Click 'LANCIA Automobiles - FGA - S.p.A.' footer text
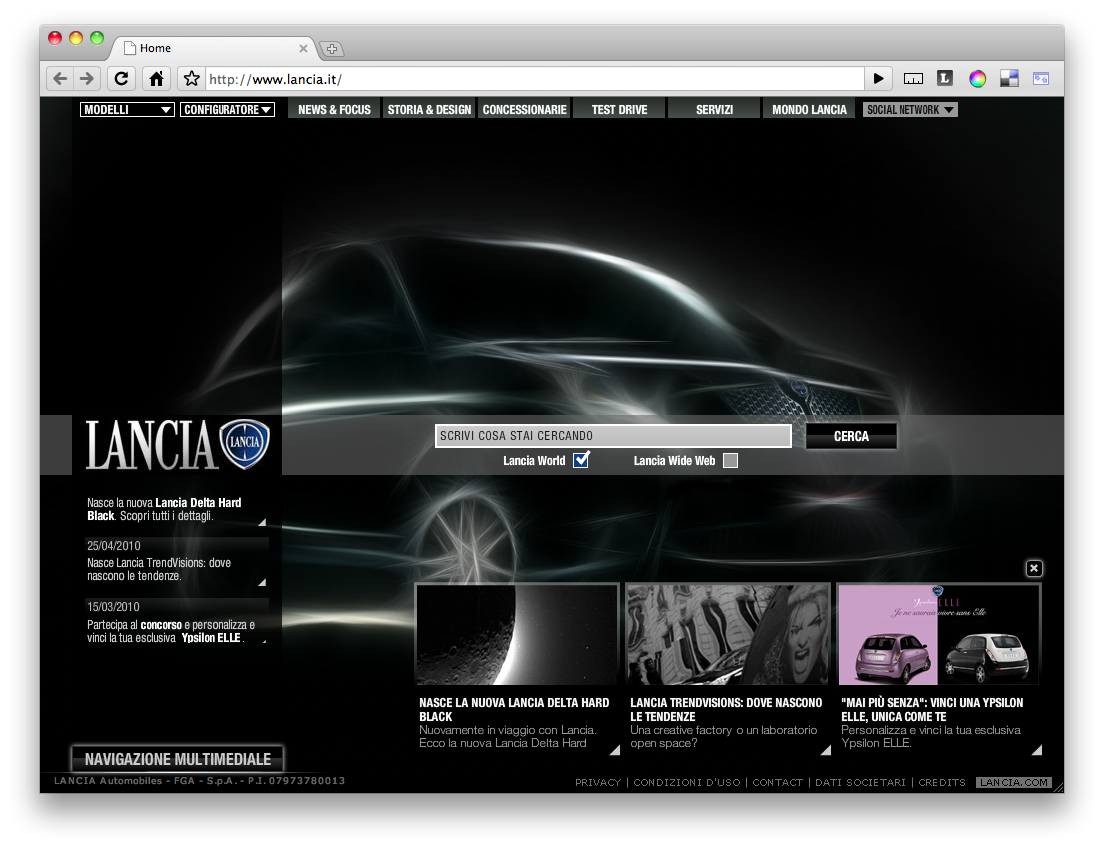The width and height of the screenshot is (1104, 848). point(199,780)
